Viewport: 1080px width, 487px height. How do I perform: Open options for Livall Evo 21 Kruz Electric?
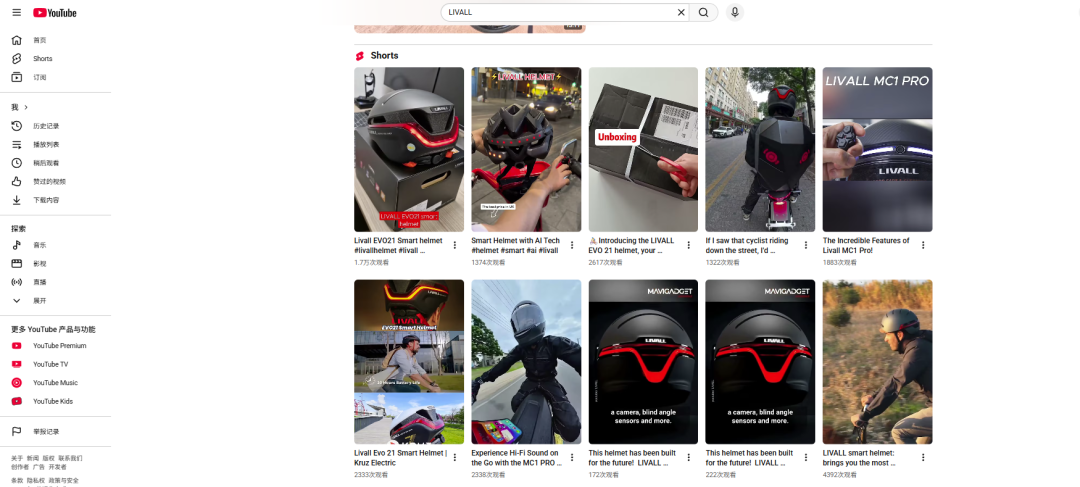point(455,457)
